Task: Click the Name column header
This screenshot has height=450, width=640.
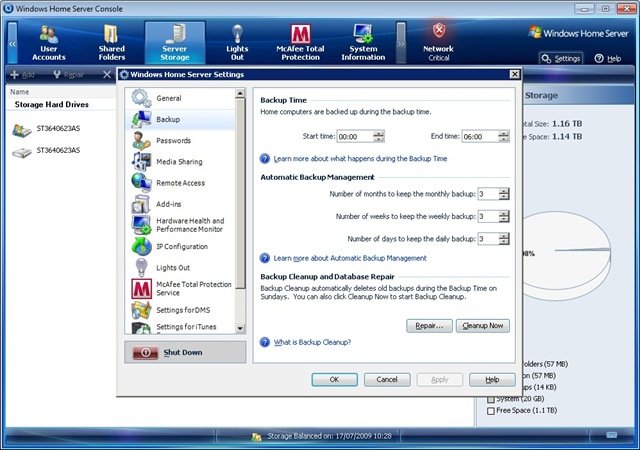Action: tap(20, 92)
